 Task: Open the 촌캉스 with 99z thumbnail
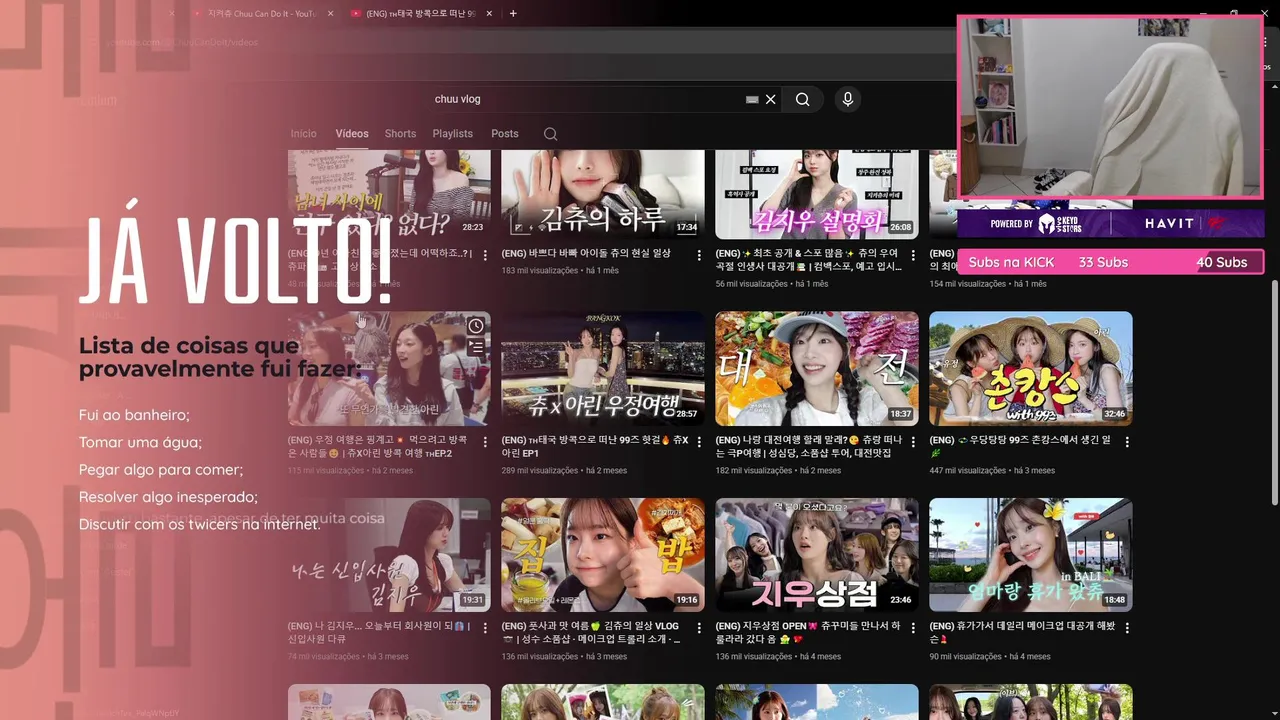pyautogui.click(x=1031, y=368)
